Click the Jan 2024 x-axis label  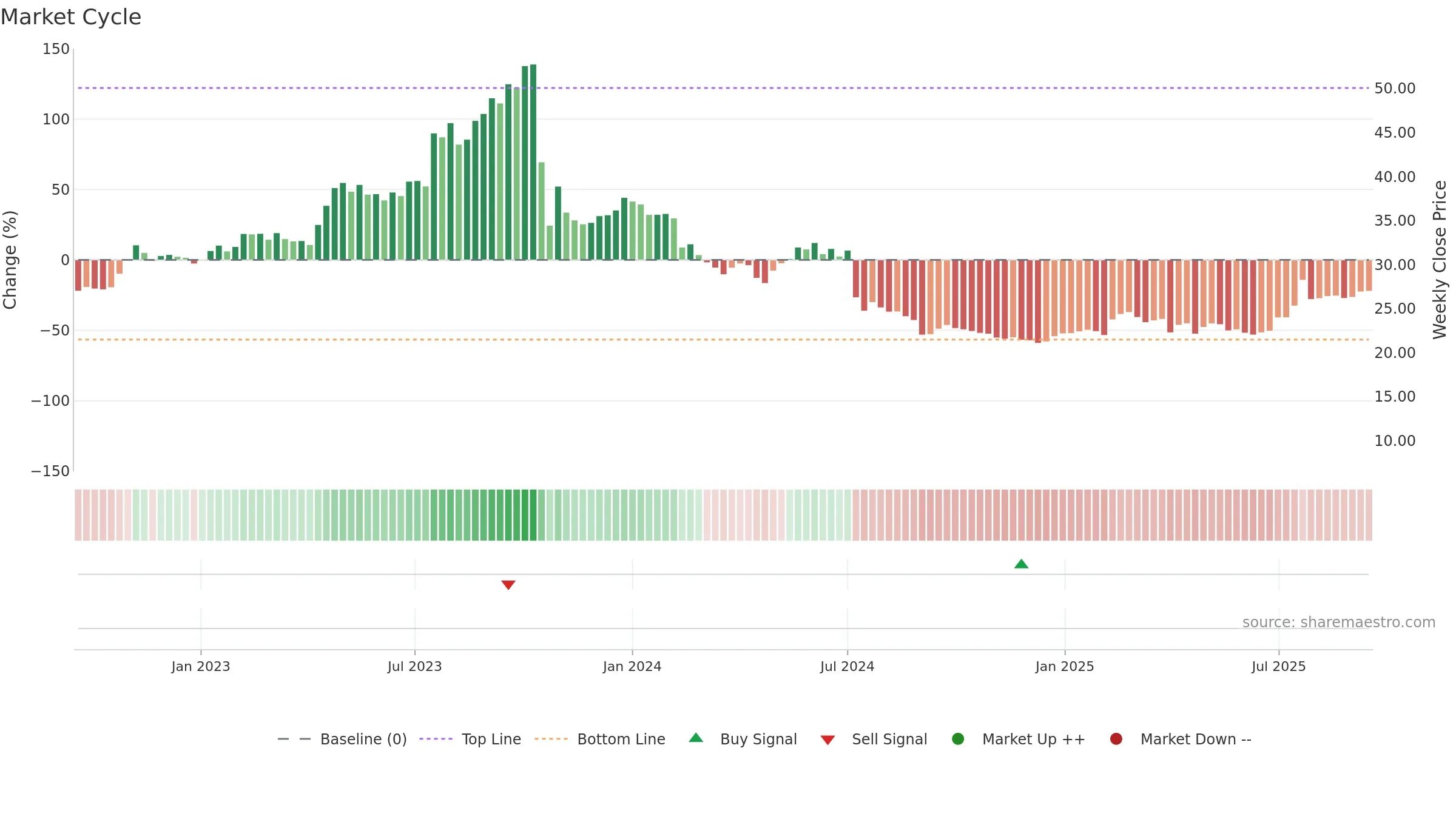pyautogui.click(x=632, y=667)
